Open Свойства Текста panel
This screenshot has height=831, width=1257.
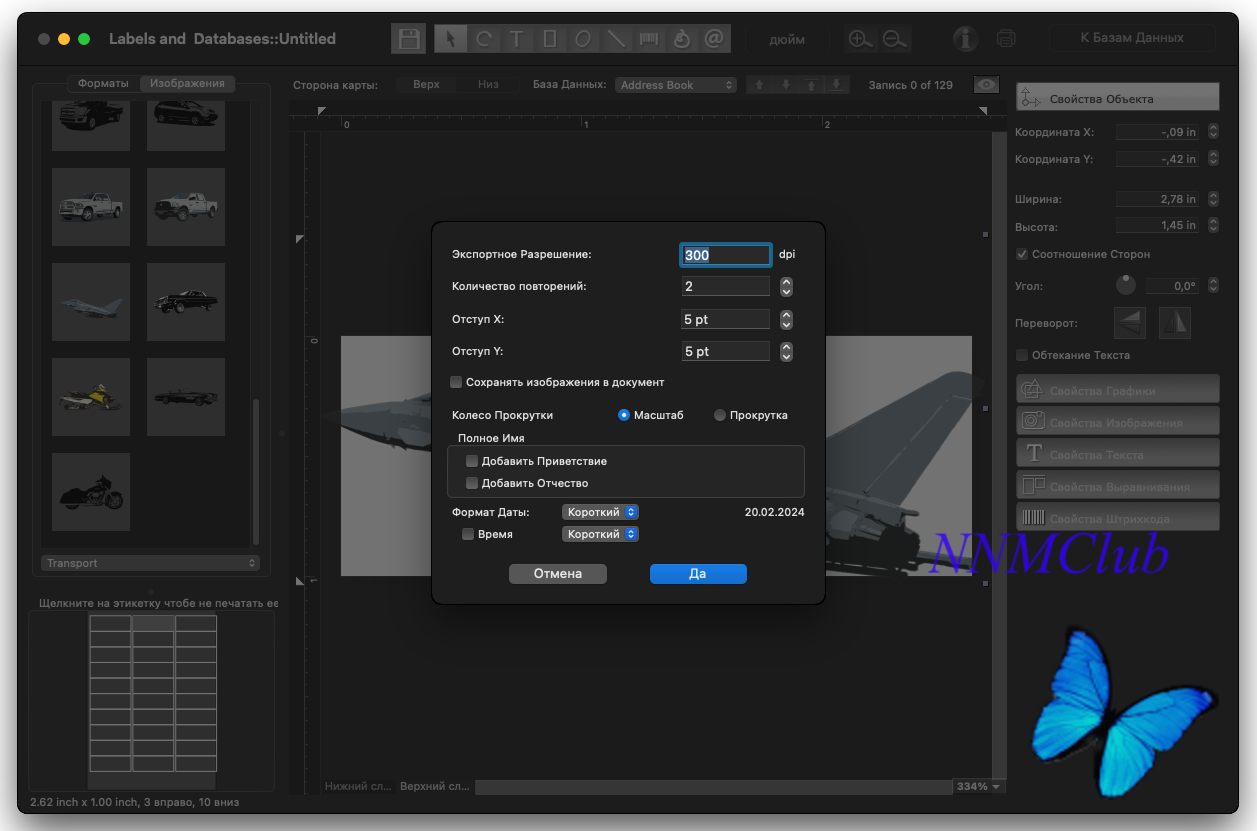point(1118,453)
